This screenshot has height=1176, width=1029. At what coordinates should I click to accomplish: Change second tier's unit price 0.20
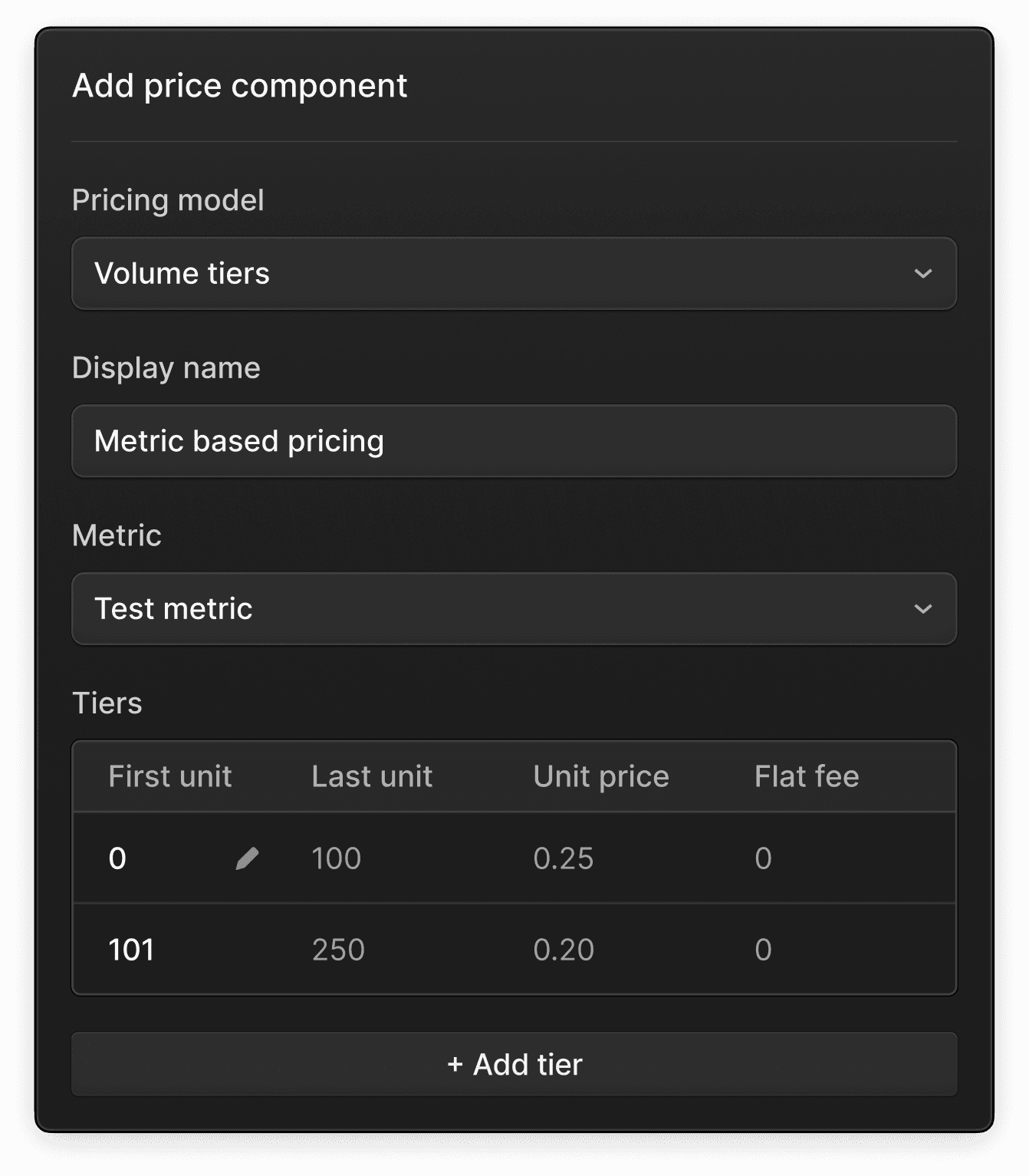564,950
